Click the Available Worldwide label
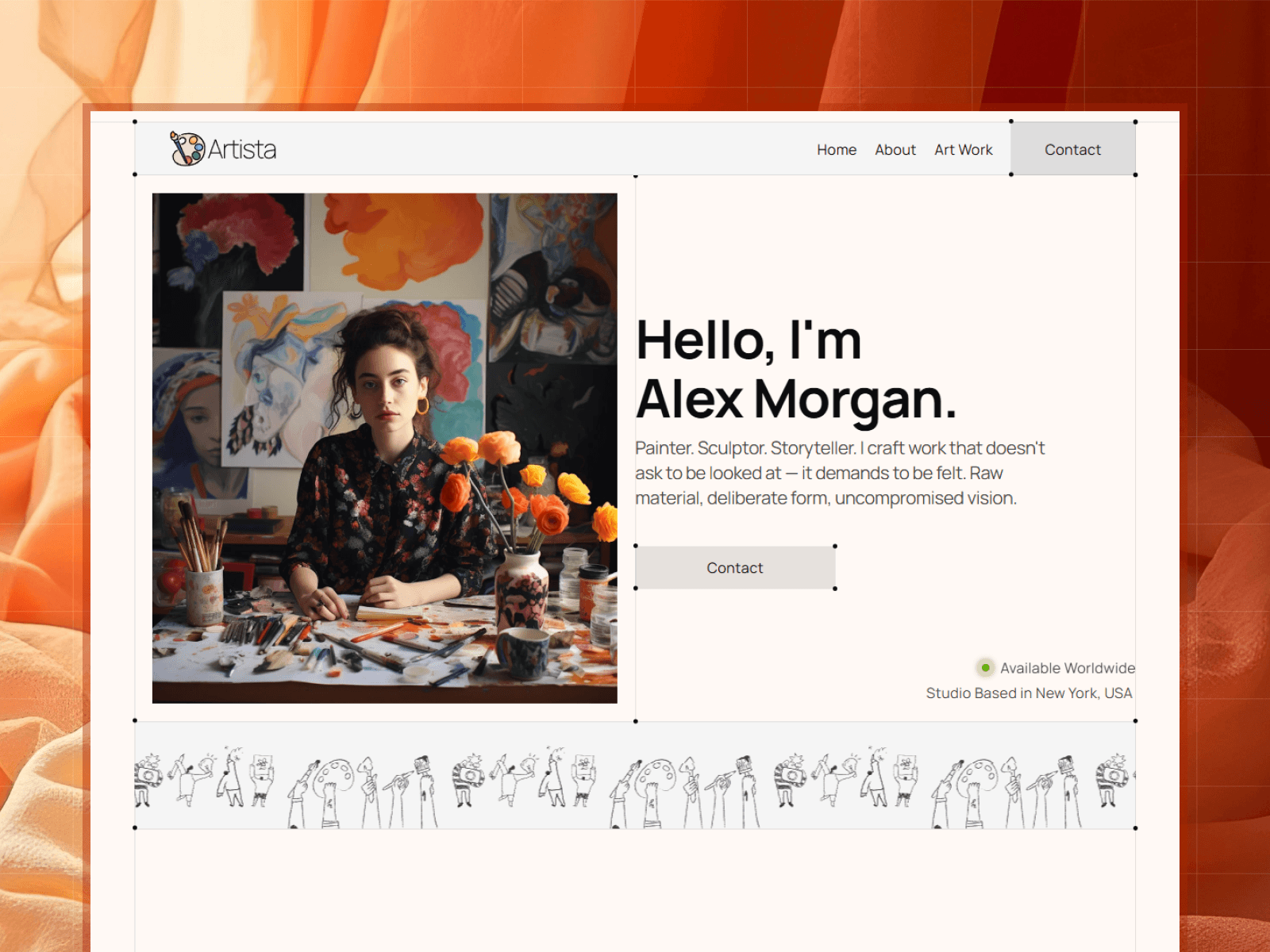Image resolution: width=1270 pixels, height=952 pixels. coord(1068,668)
